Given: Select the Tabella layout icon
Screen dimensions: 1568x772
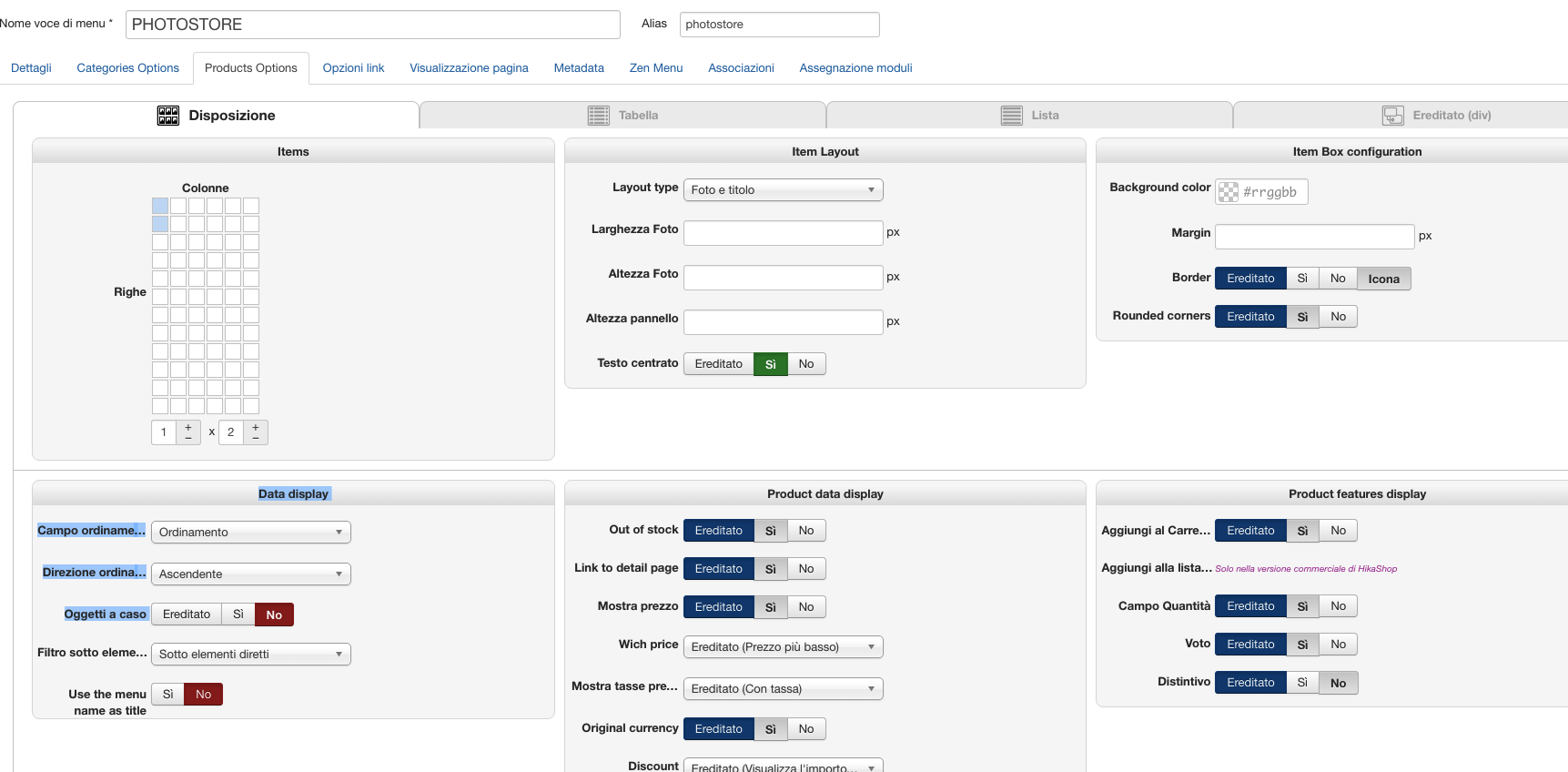Looking at the screenshot, I should point(598,116).
